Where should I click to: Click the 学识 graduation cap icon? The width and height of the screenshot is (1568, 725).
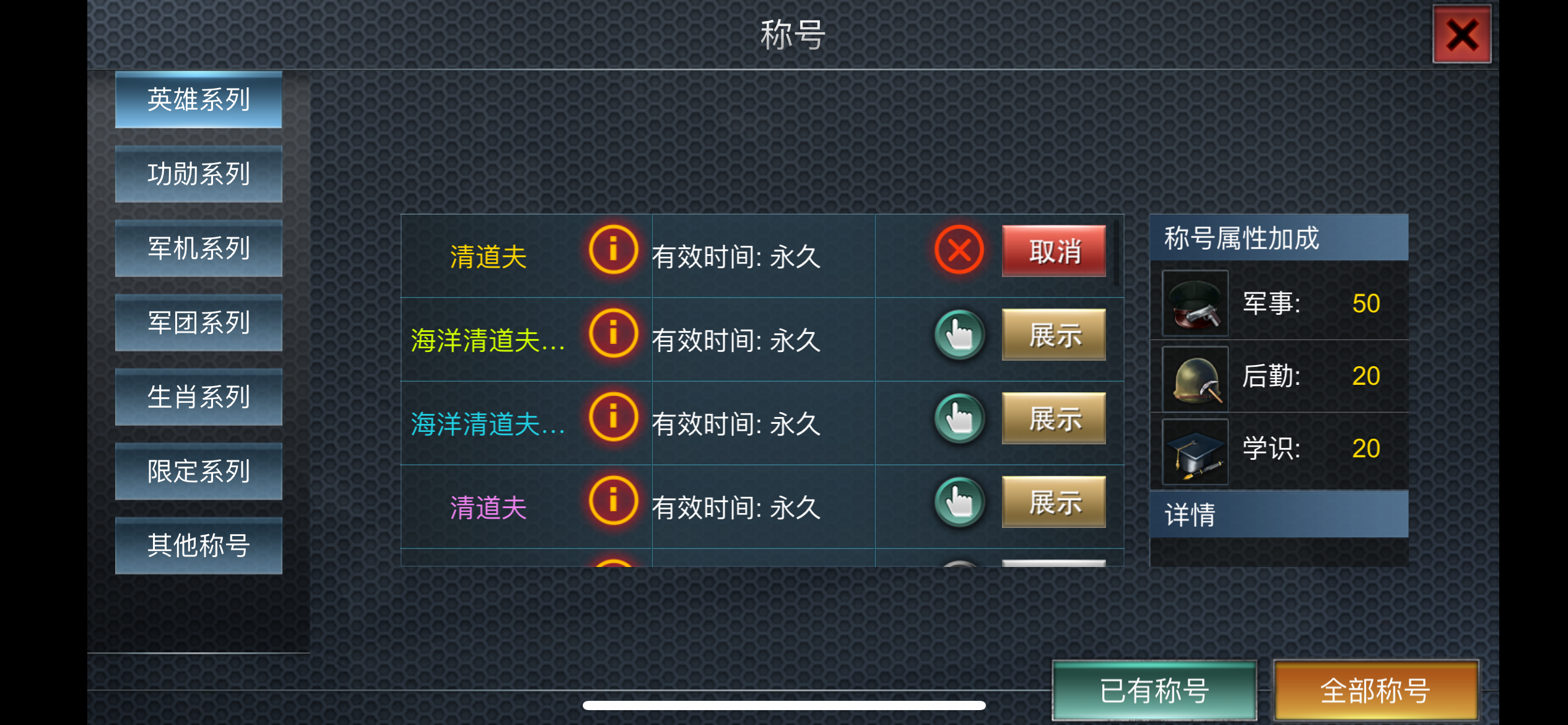click(1195, 451)
